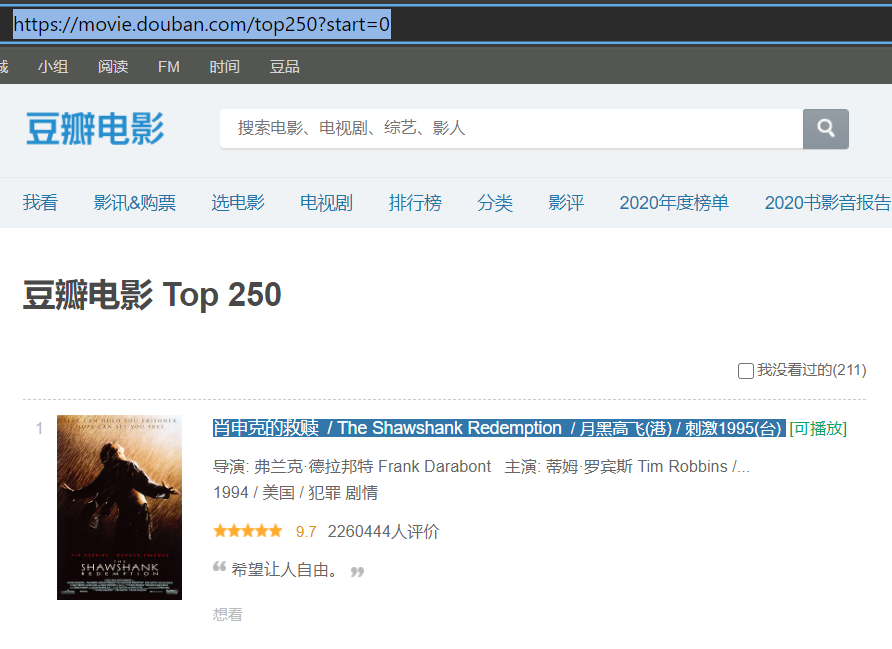
Task: Click the five-star rating under Shawshank Redemption
Action: [247, 530]
